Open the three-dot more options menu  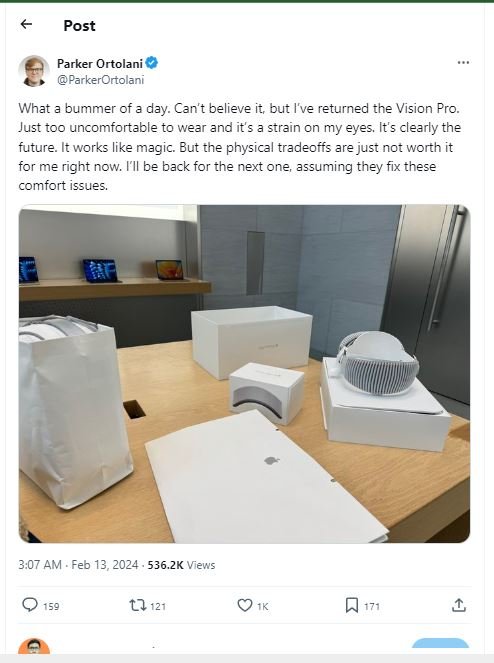tap(463, 63)
